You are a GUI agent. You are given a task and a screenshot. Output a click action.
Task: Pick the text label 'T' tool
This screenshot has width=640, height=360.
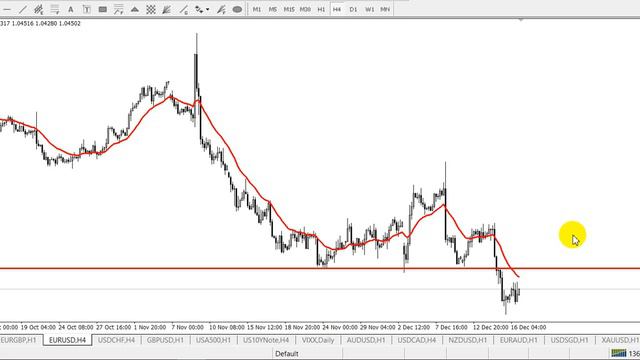(x=87, y=9)
